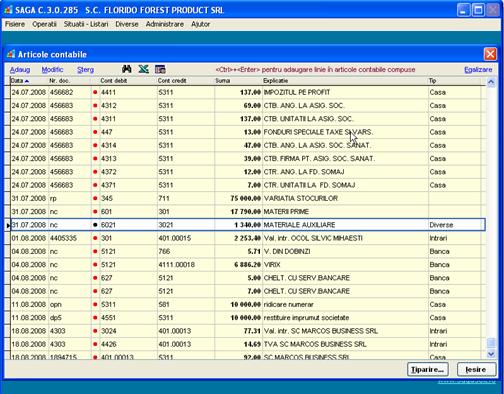This screenshot has height=394, width=504.
Task: Select the ridicare numerar row
Action: [x=248, y=304]
